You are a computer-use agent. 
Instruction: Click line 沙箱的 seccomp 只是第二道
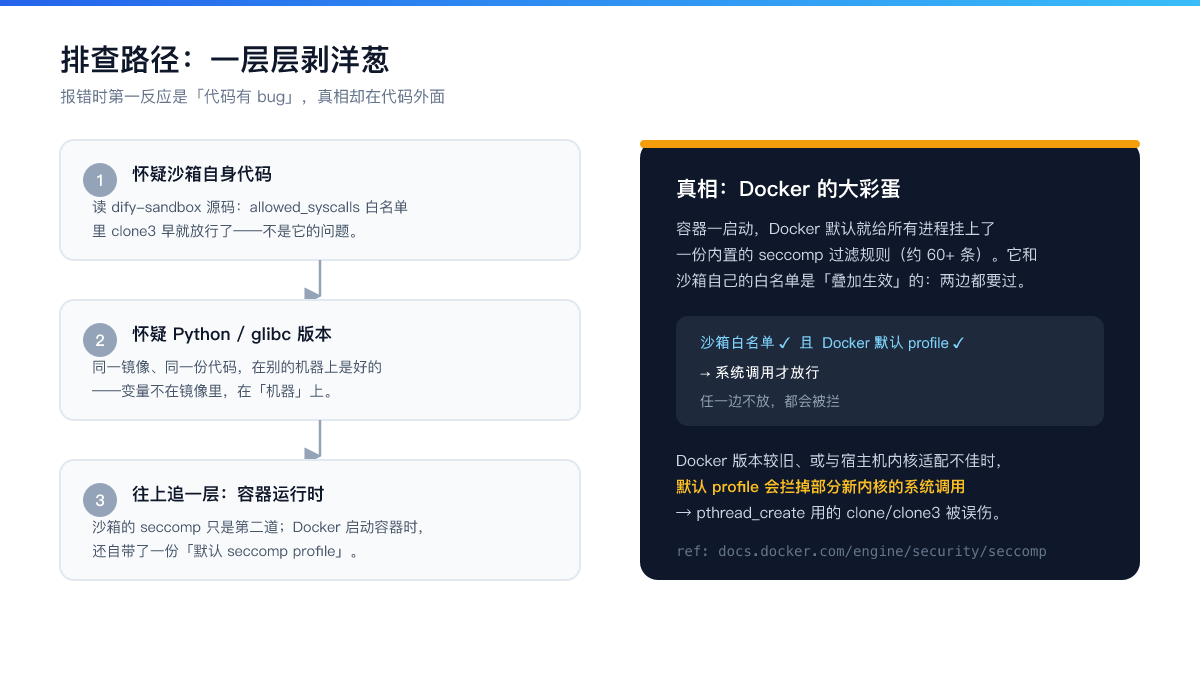(258, 527)
